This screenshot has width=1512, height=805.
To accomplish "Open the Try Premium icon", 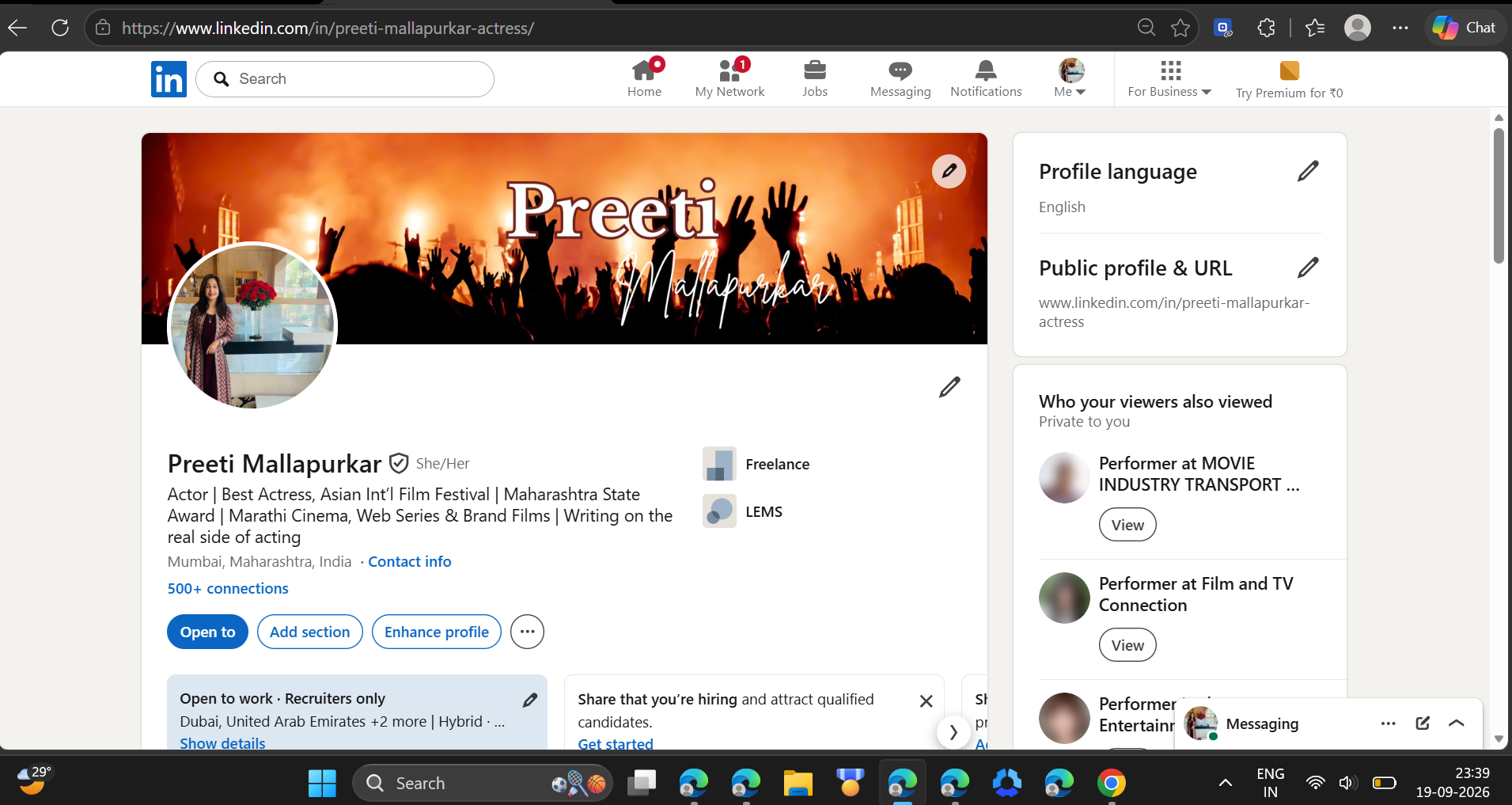I will coord(1289,70).
